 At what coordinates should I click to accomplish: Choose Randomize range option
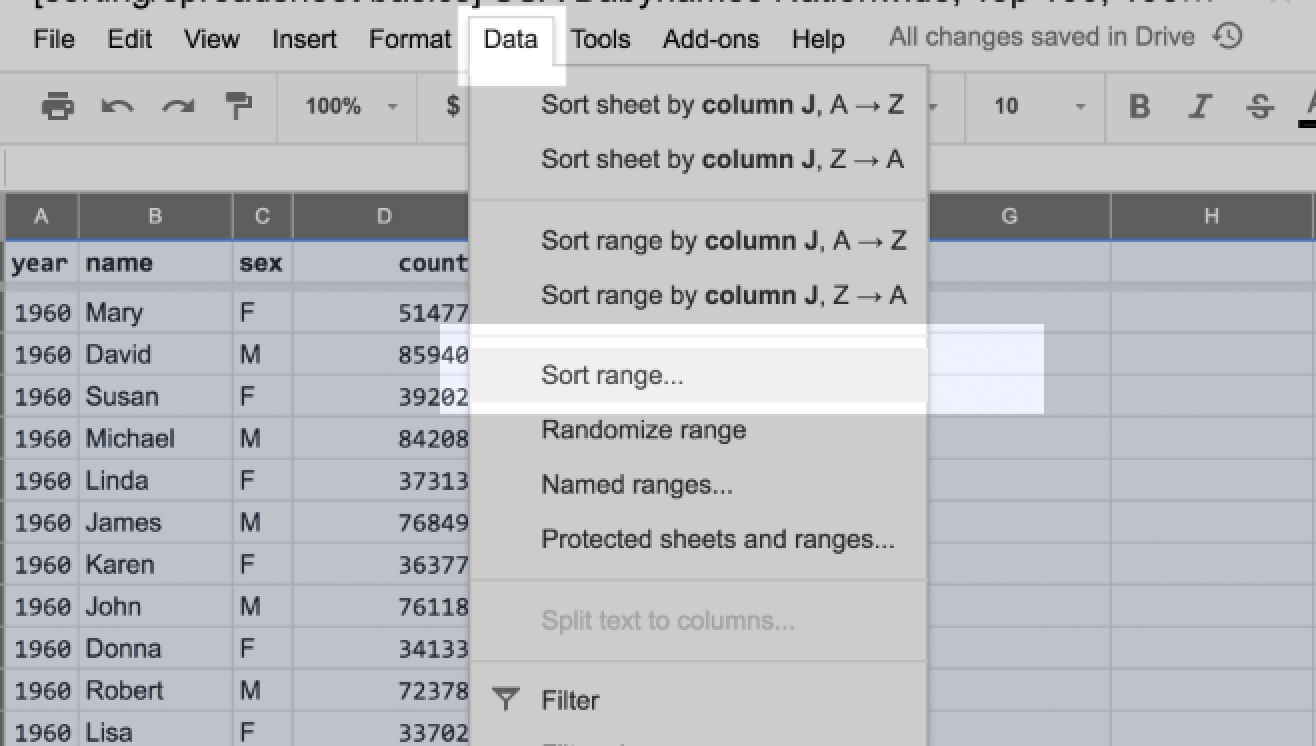[644, 430]
